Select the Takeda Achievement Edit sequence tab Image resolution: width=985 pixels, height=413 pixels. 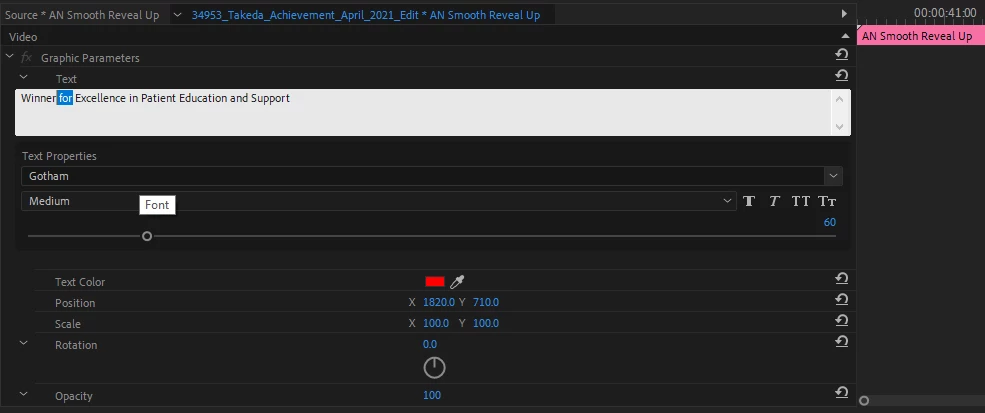pos(366,15)
